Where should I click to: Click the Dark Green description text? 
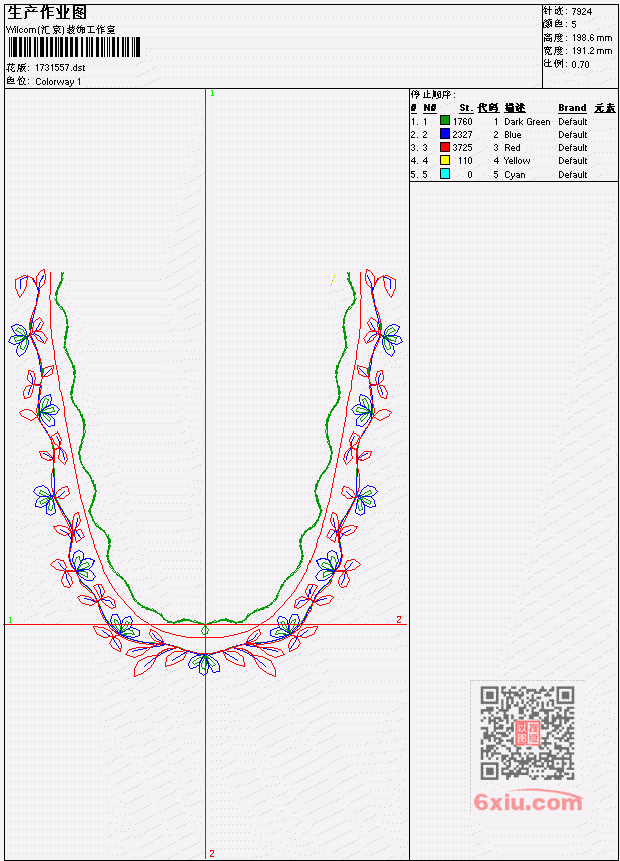[x=527, y=122]
